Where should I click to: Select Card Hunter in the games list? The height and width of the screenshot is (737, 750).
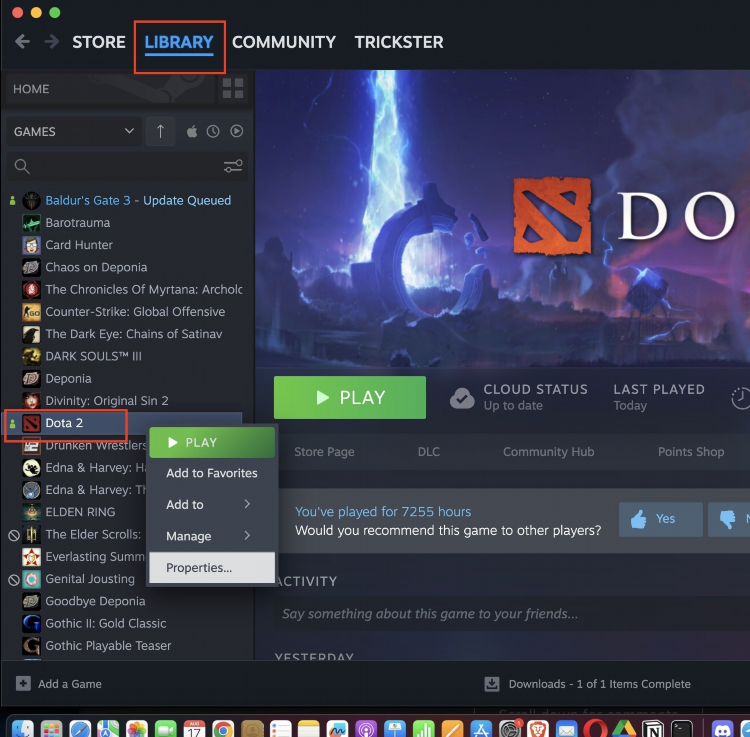[79, 245]
